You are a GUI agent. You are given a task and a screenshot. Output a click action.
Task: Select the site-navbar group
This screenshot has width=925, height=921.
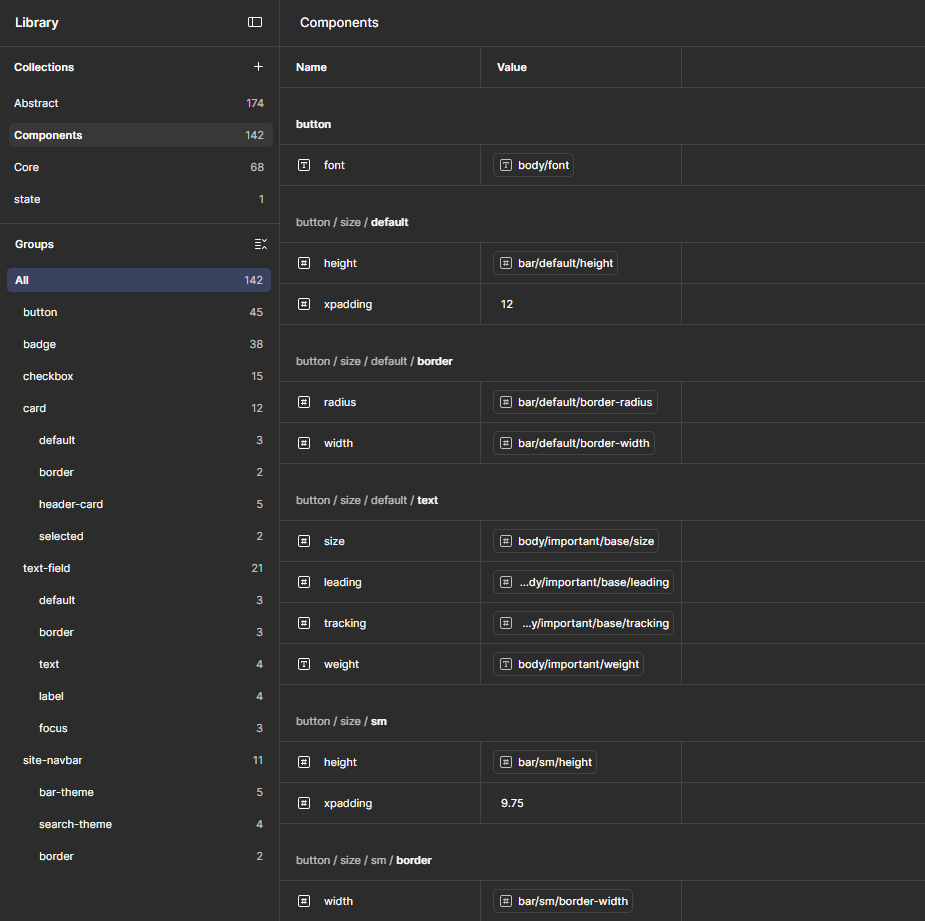[139, 761]
